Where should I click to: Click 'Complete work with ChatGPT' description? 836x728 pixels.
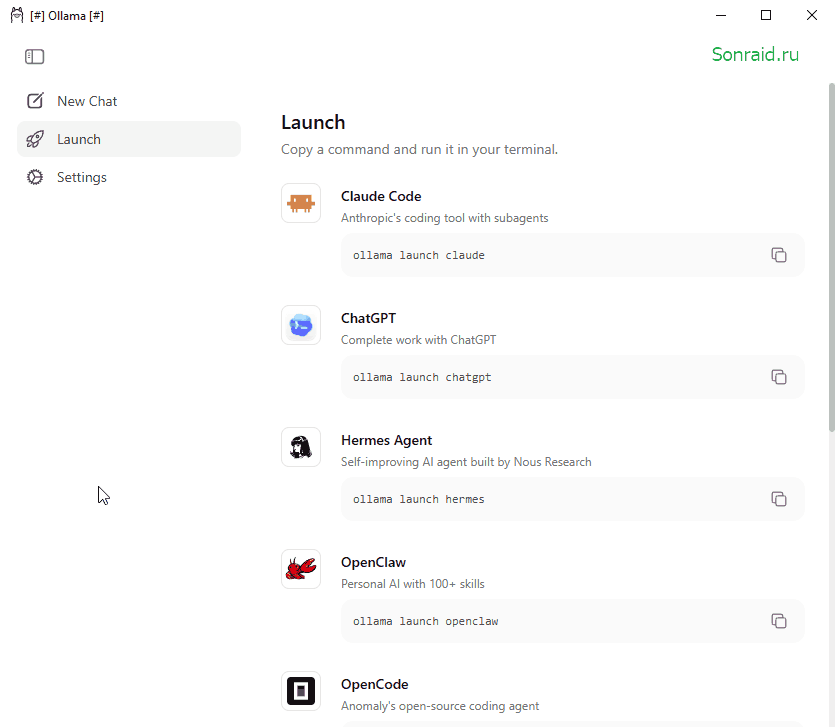(419, 340)
